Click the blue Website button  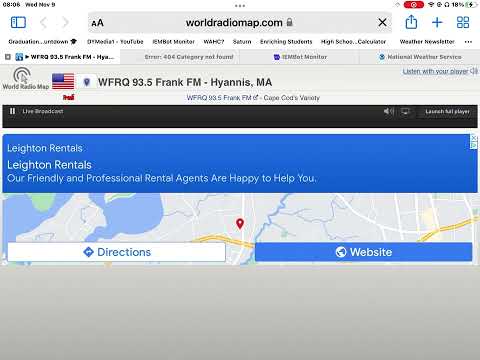[363, 252]
